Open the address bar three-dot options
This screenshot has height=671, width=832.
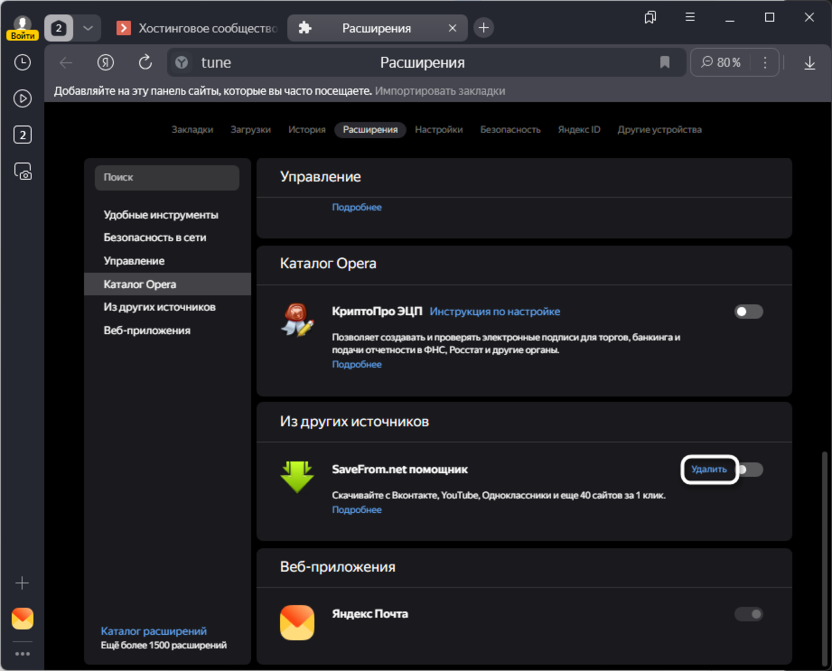pyautogui.click(x=765, y=63)
